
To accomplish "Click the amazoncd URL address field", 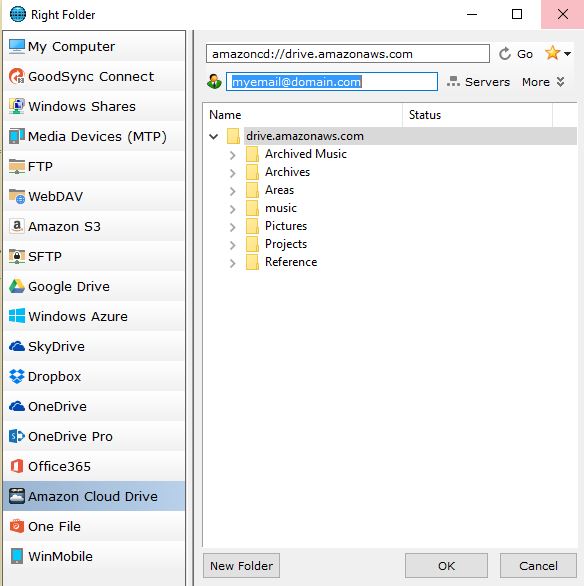I will click(347, 54).
